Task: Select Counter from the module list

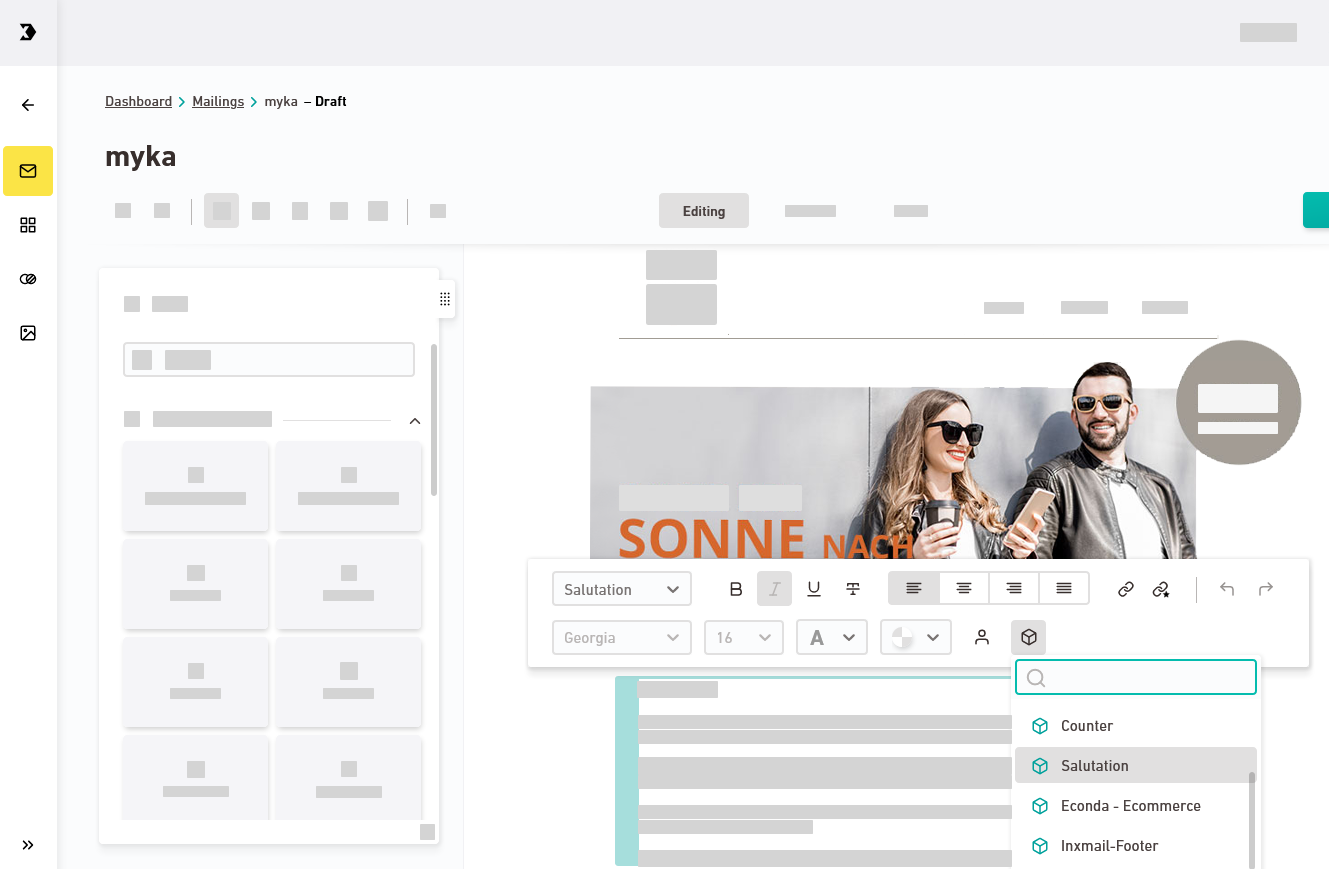Action: 1086,726
